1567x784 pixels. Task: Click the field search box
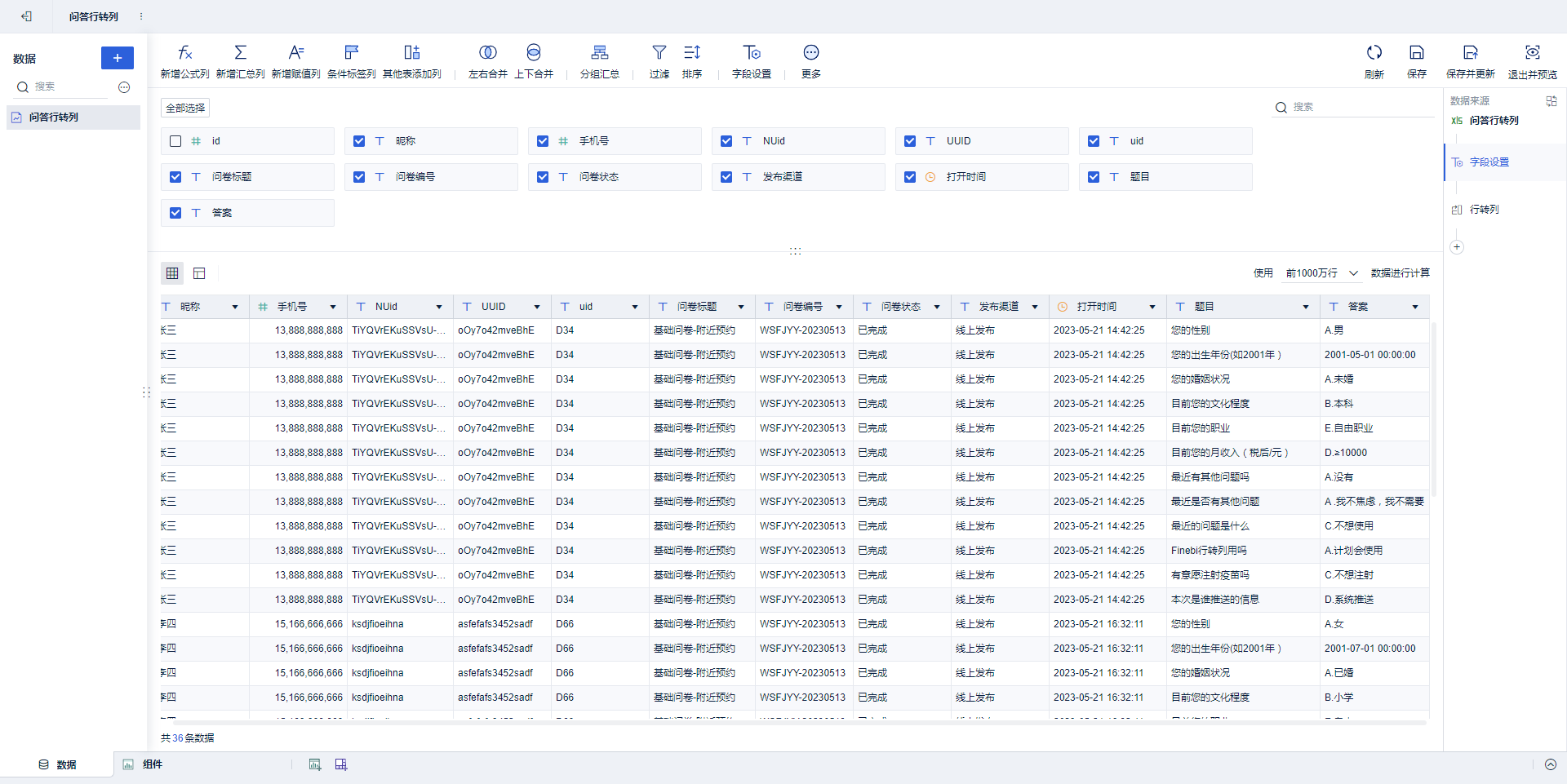(x=1353, y=107)
